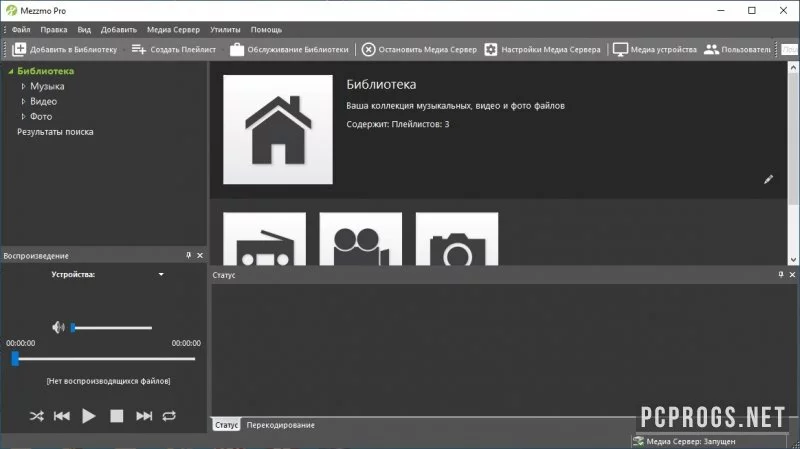Screen dimensions: 800x449
Task: Select Музыка in library tree
Action: tap(47, 86)
